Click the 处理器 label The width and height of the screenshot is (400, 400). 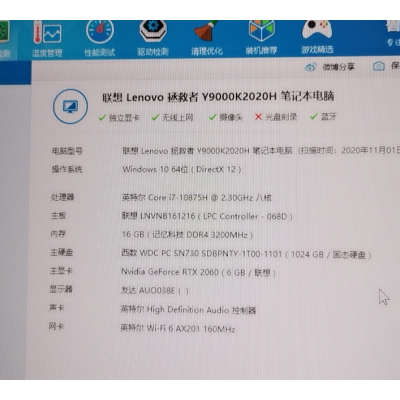click(63, 197)
